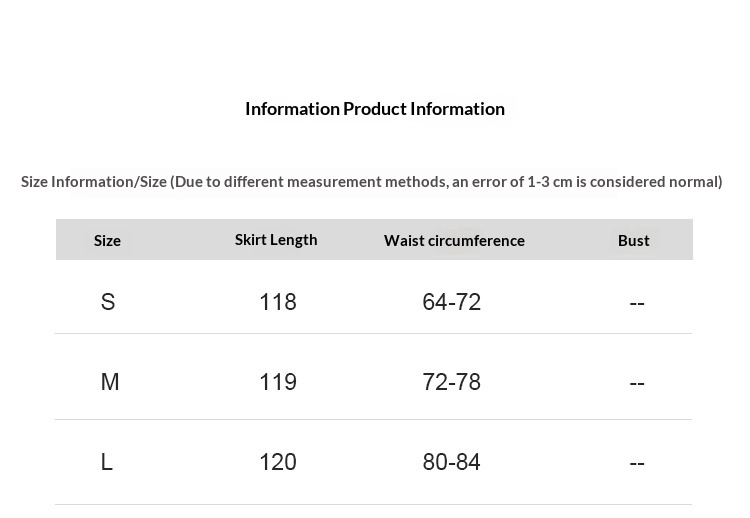This screenshot has width=750, height=518.
Task: Select the Bust column header
Action: (x=634, y=240)
